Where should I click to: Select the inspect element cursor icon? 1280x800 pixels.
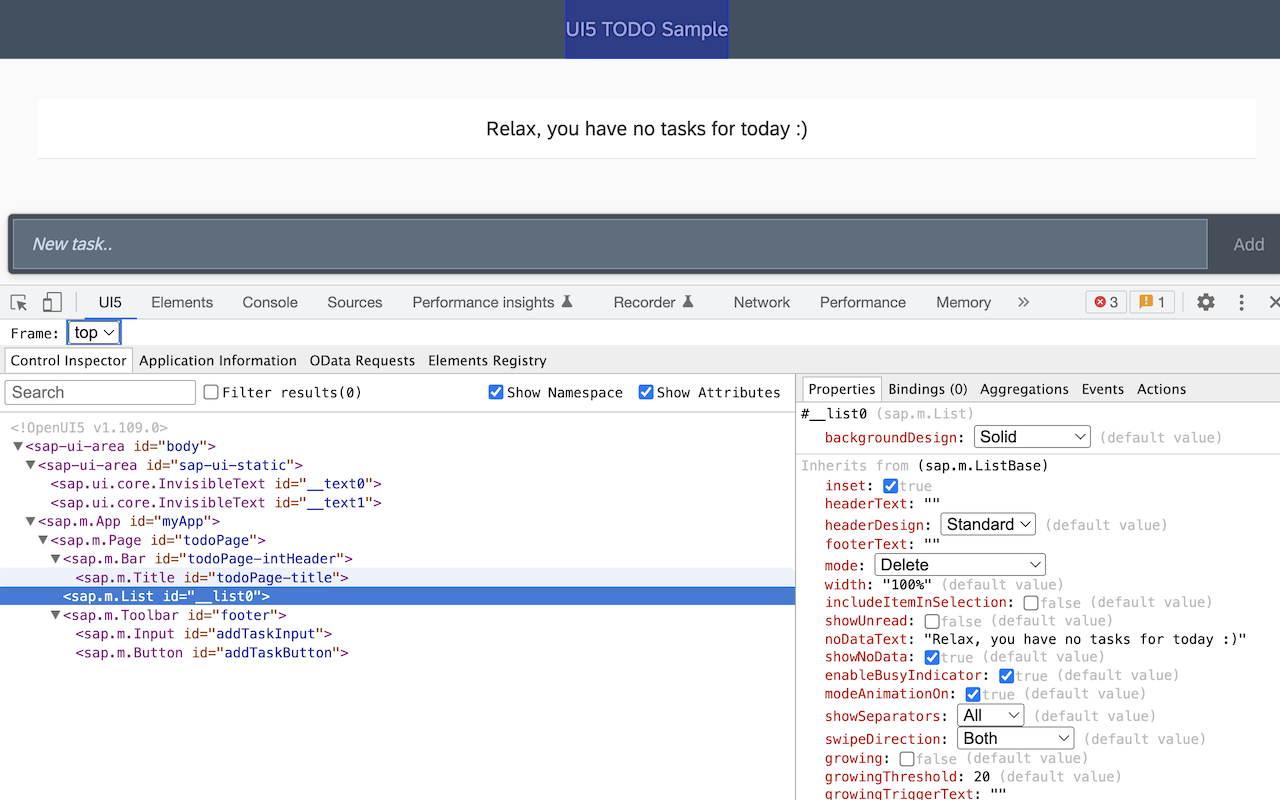coord(17,301)
